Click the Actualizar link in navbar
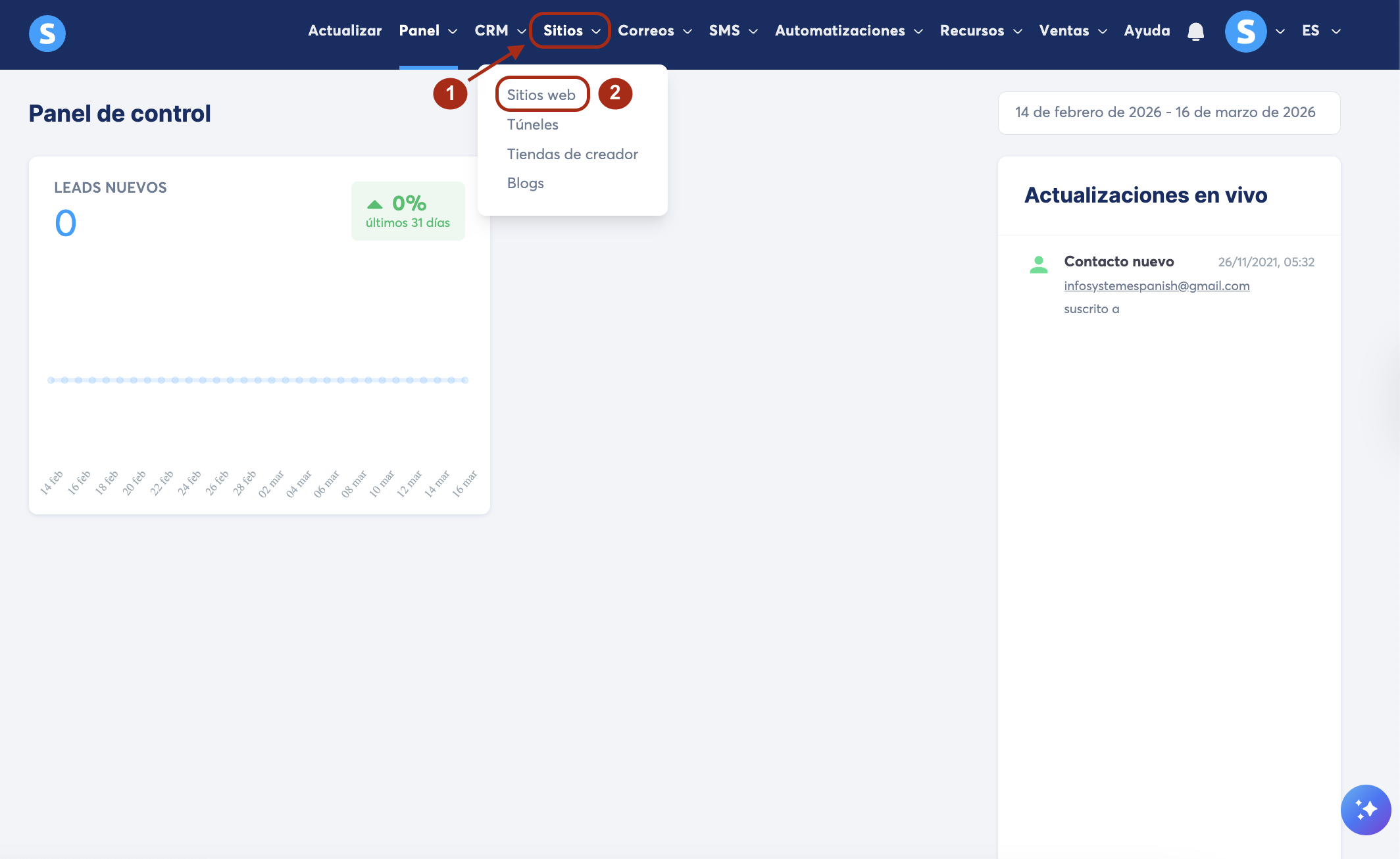This screenshot has height=859, width=1400. coord(345,31)
